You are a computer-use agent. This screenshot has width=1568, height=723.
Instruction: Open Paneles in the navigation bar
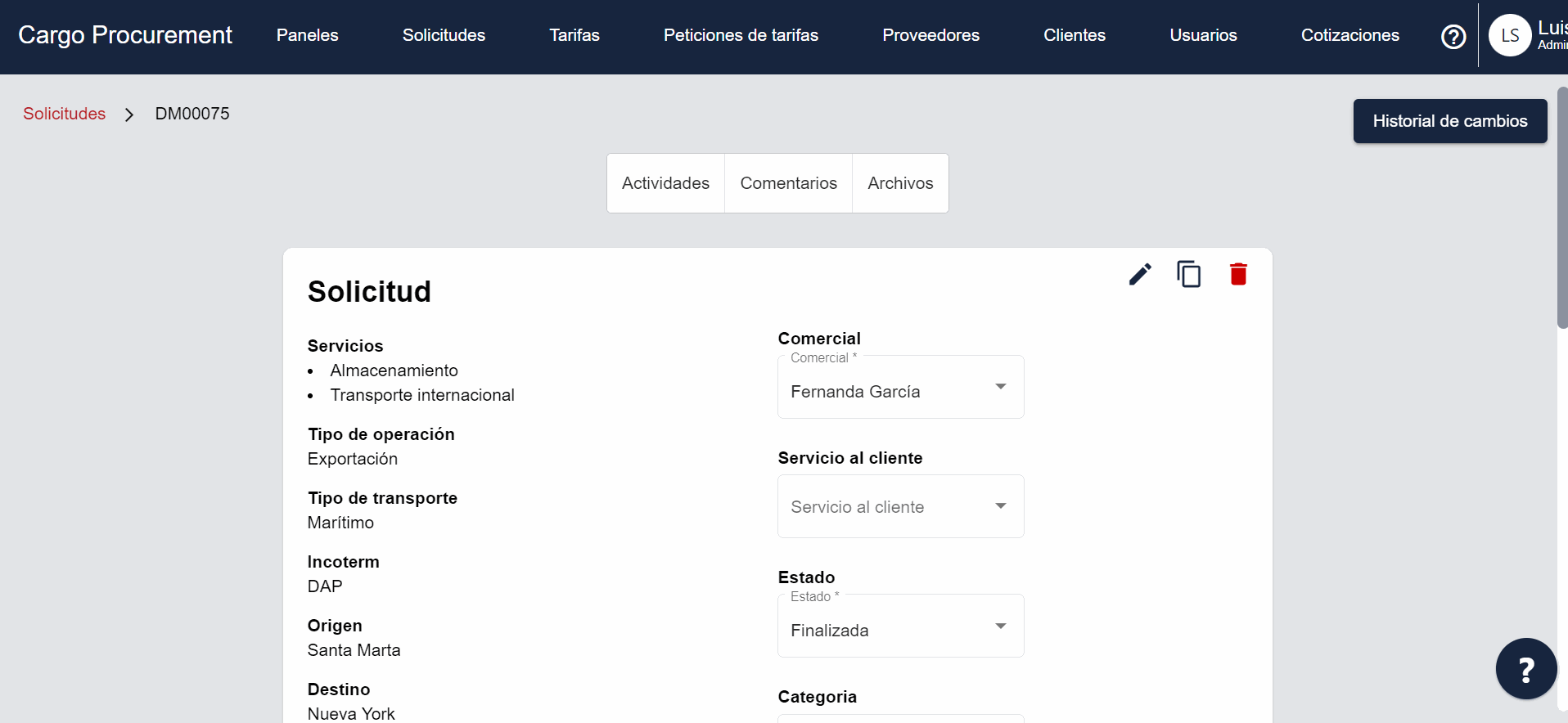[x=307, y=35]
